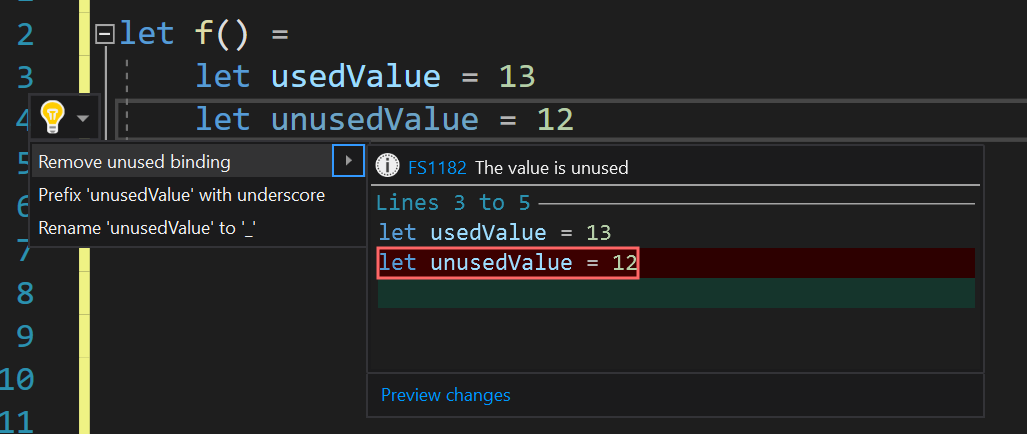Click the function name f in the editor
The height and width of the screenshot is (434, 1027).
204,34
